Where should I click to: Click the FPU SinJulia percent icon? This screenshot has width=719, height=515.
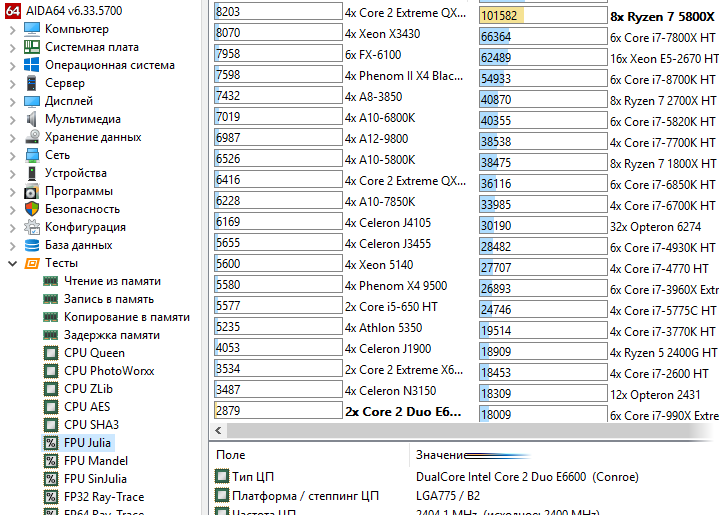point(51,479)
